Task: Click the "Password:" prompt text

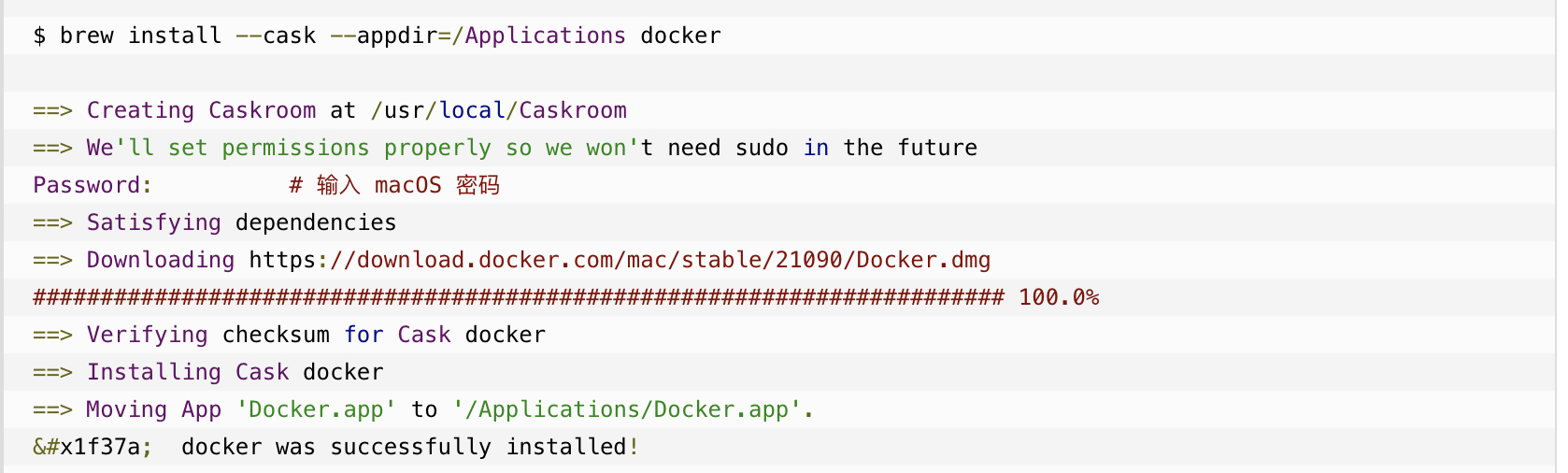Action: (93, 185)
